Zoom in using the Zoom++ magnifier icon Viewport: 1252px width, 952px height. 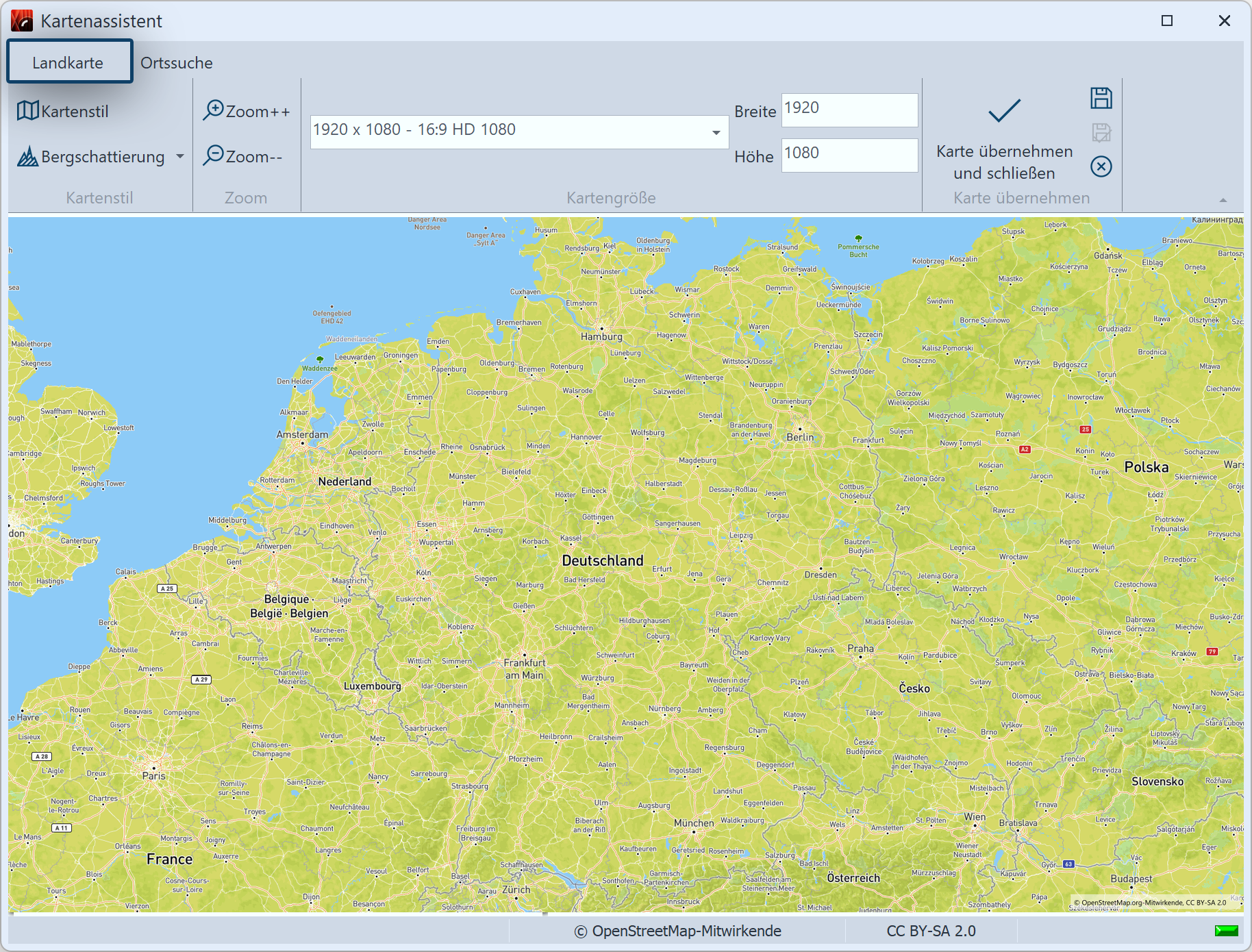click(213, 110)
